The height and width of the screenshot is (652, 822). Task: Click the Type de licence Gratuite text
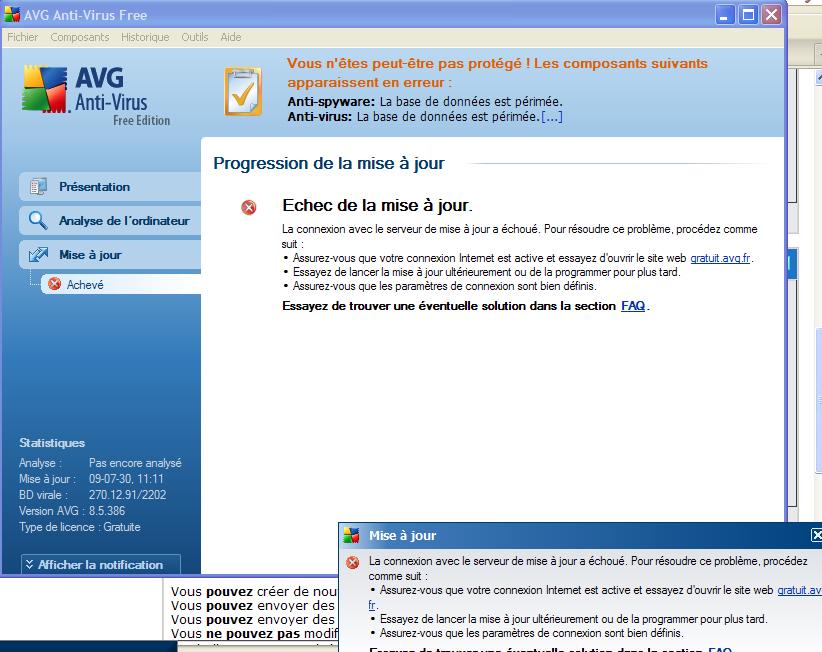(x=80, y=527)
